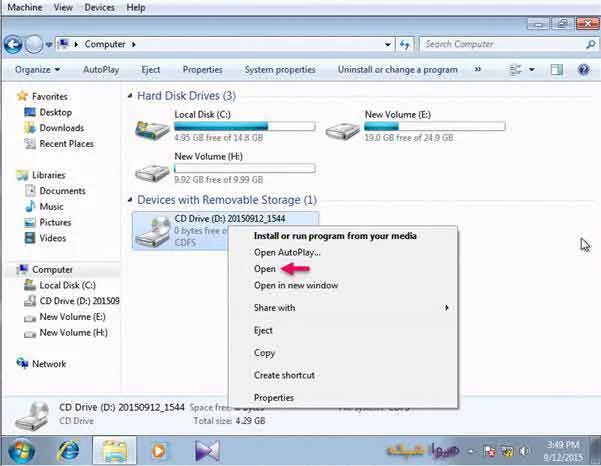Select Network in the navigation pane

(x=49, y=364)
